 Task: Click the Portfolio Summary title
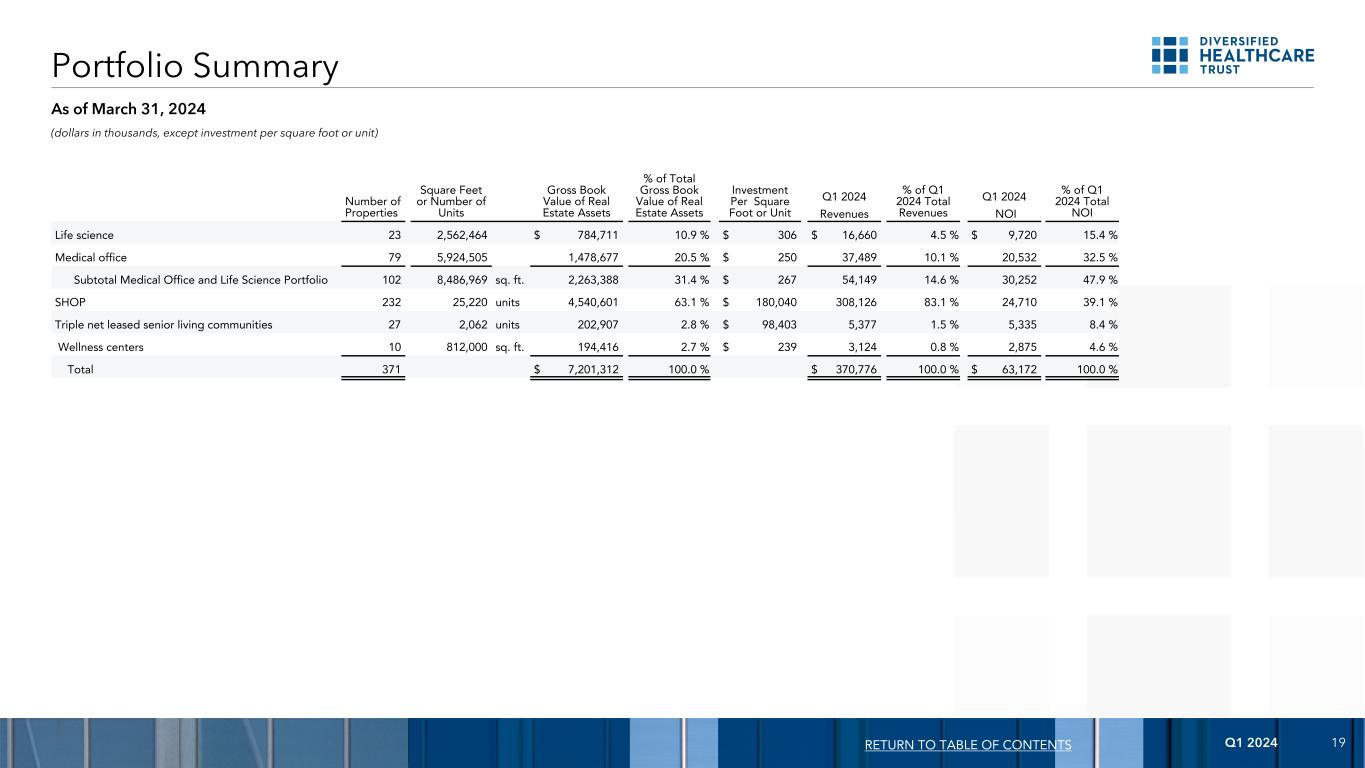tap(195, 66)
